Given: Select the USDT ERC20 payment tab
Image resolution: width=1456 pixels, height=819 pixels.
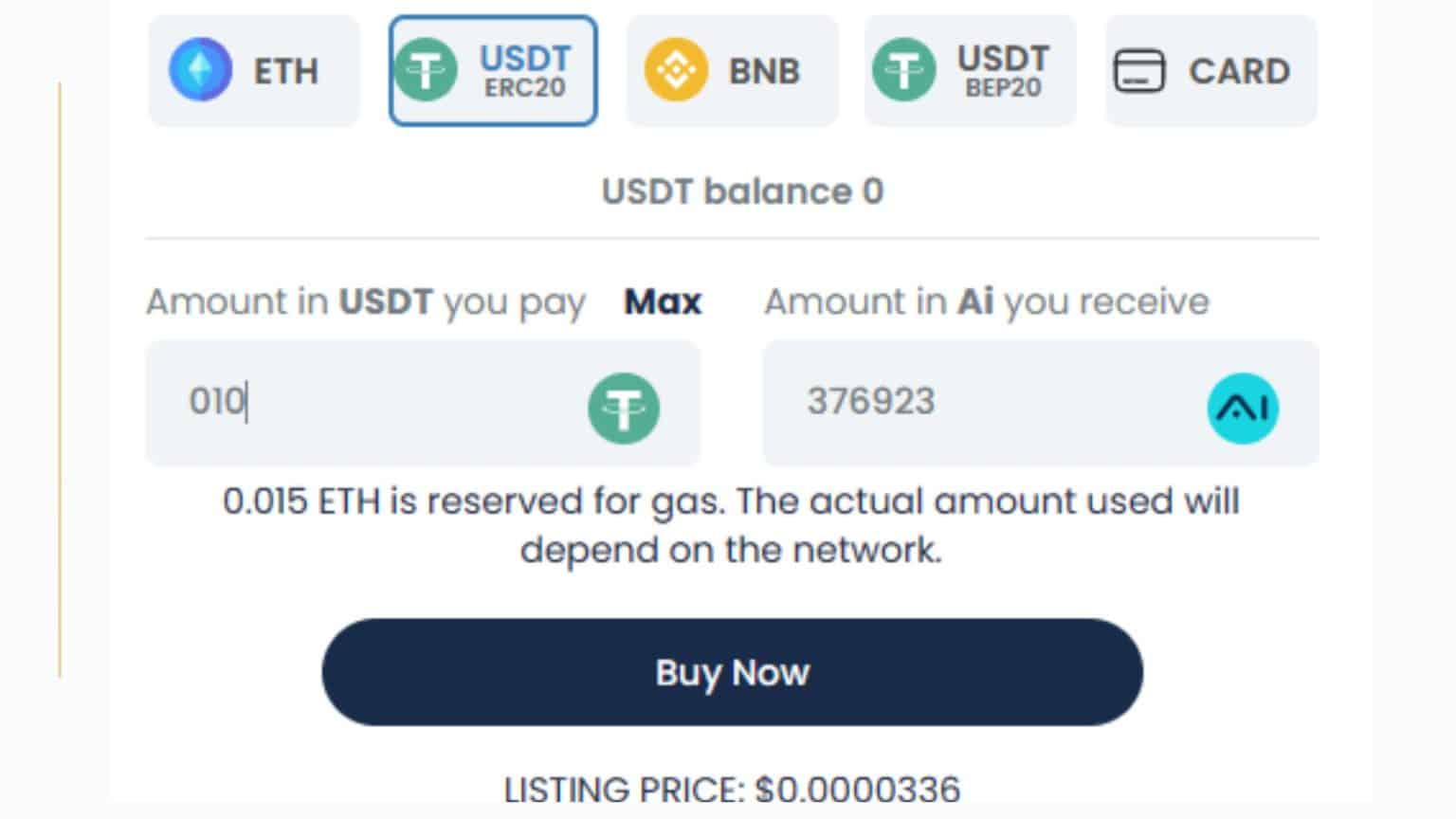Looking at the screenshot, I should [492, 69].
